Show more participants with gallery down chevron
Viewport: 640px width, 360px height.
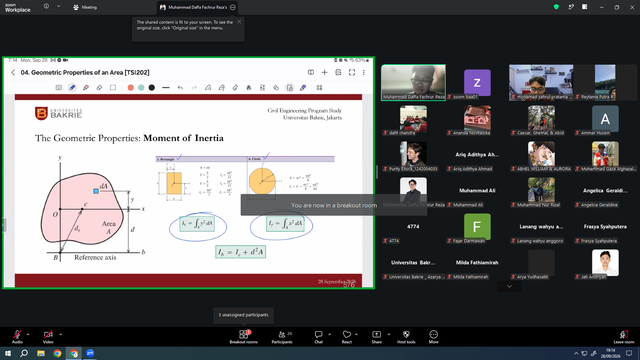tap(509, 287)
